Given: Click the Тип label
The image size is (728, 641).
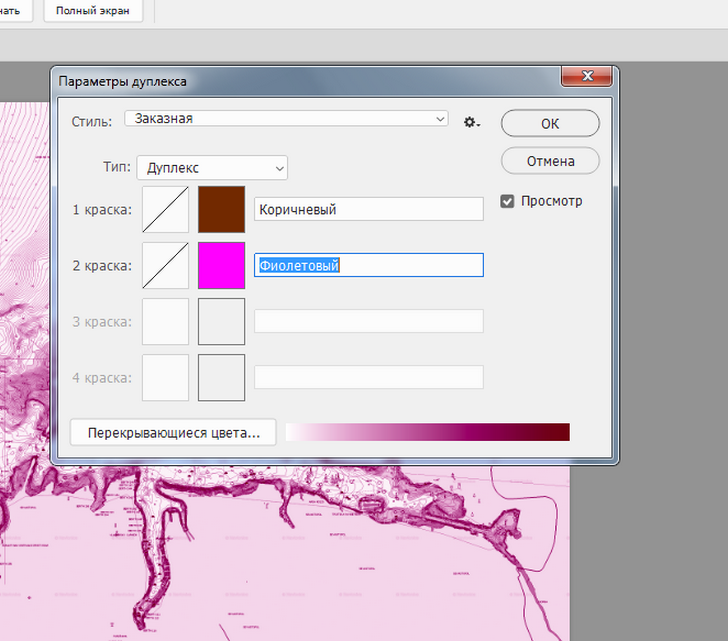Looking at the screenshot, I should click(117, 167).
